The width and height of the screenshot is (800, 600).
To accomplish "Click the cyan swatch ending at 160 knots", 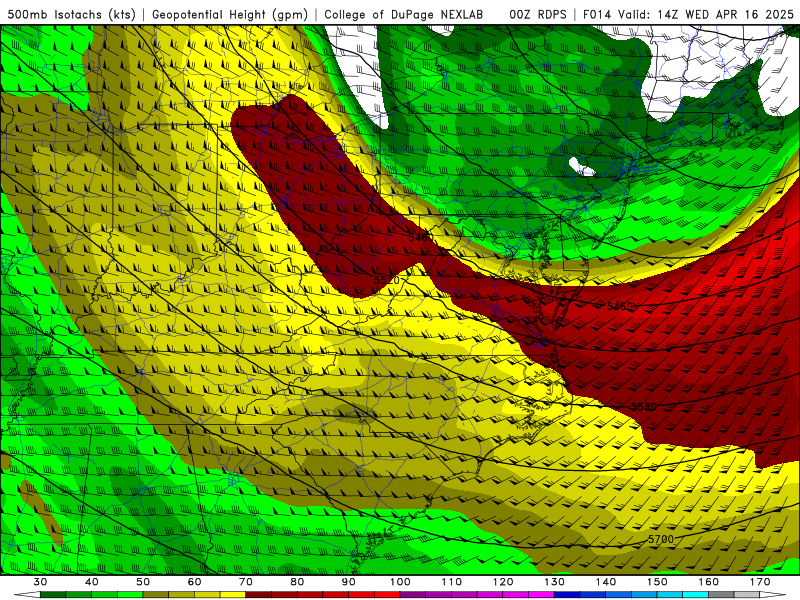I will (x=695, y=595).
